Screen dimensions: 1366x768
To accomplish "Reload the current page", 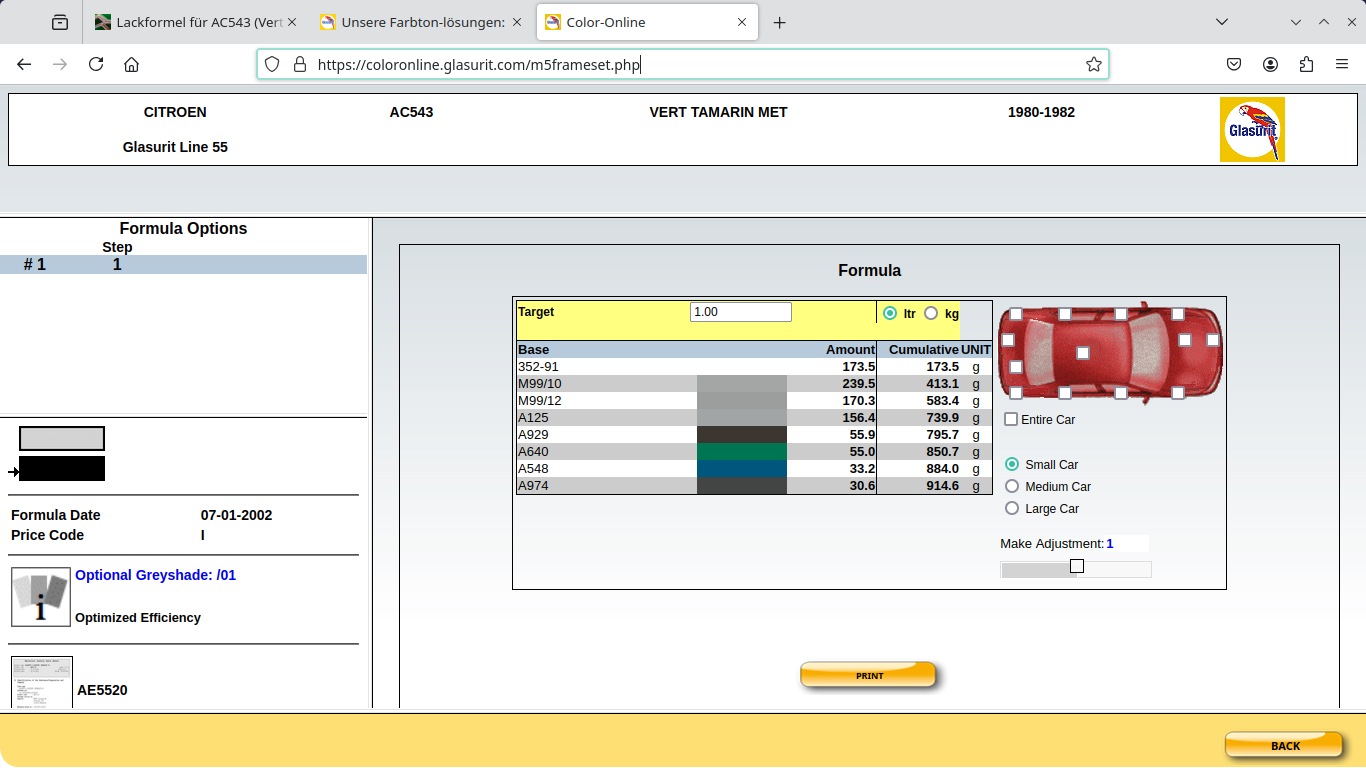I will point(96,64).
